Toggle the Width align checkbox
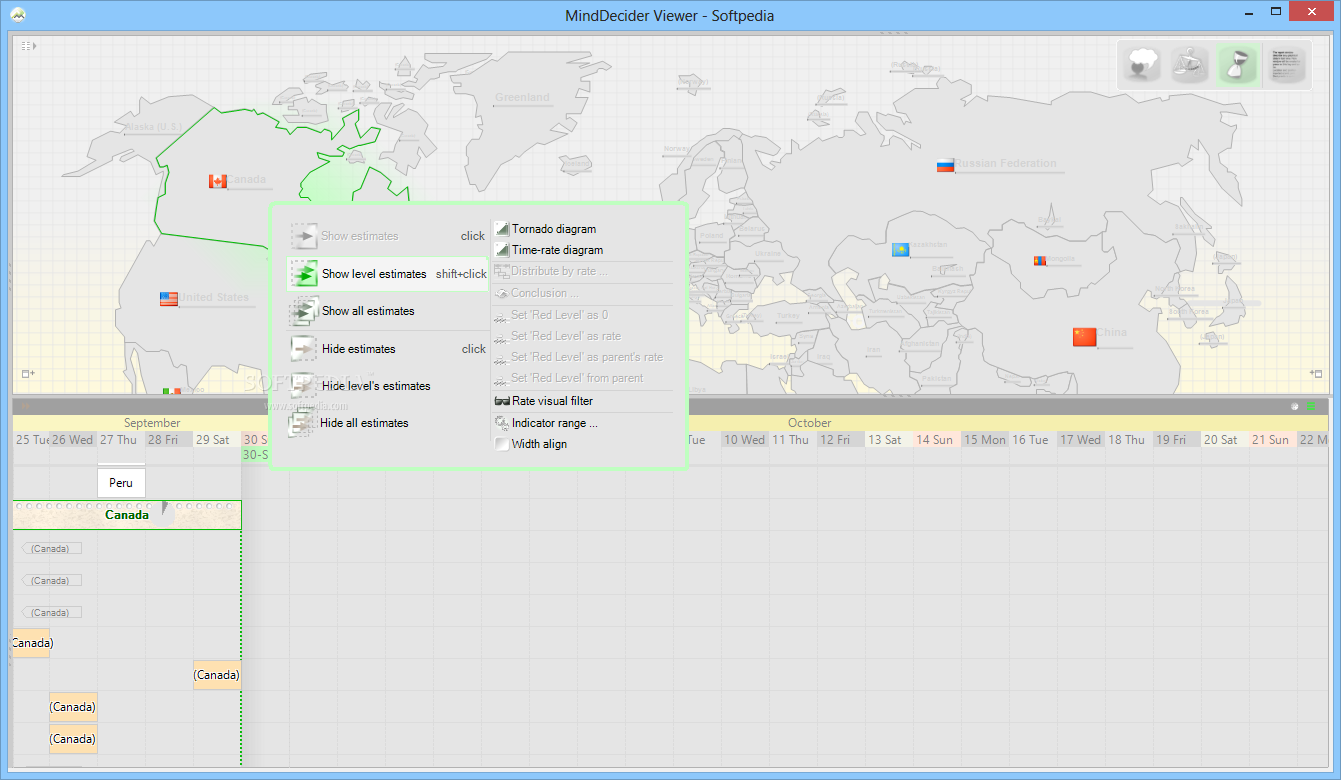This screenshot has height=780, width=1341. [502, 444]
